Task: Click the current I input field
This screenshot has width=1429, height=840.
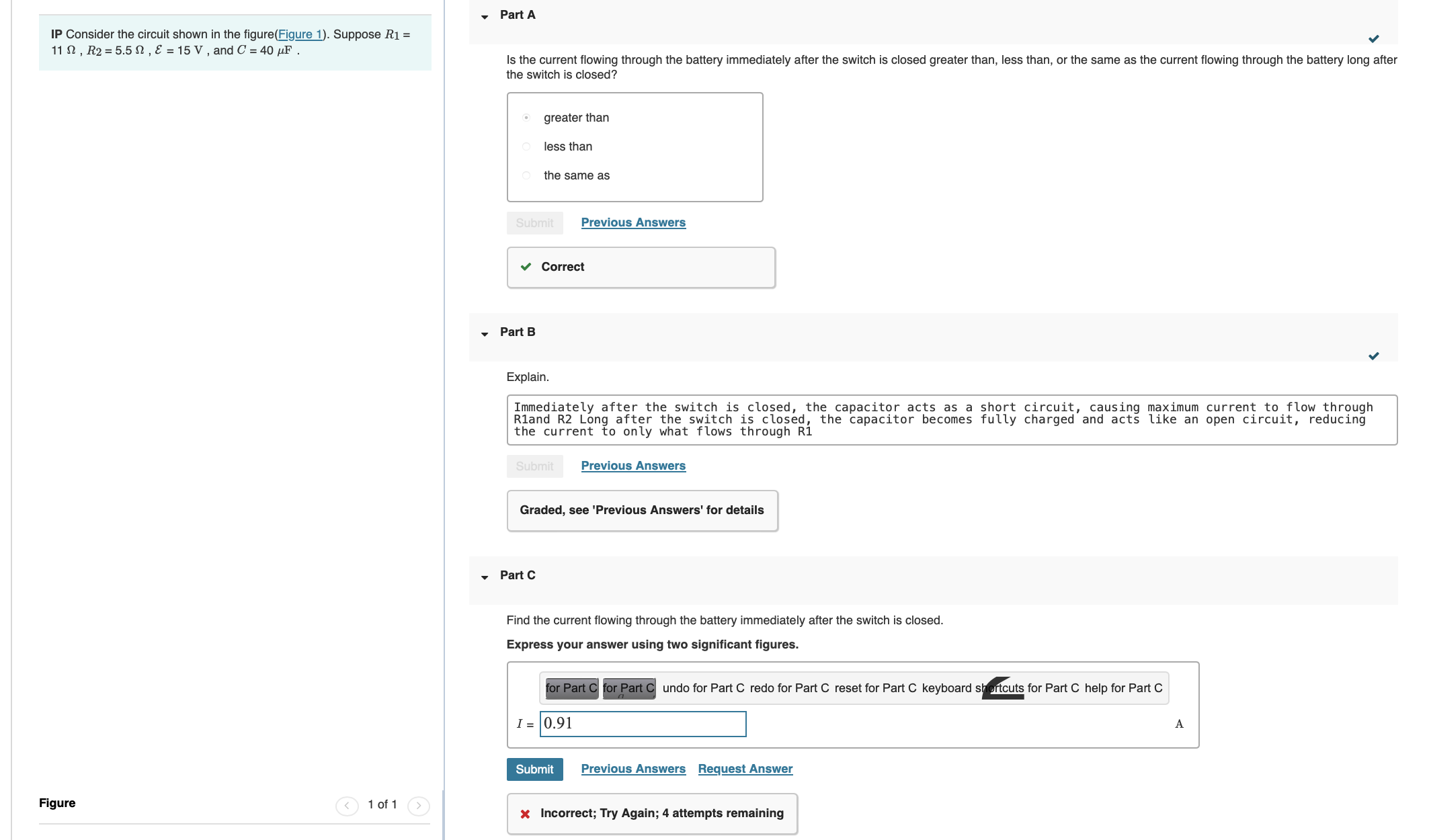Action: [643, 724]
